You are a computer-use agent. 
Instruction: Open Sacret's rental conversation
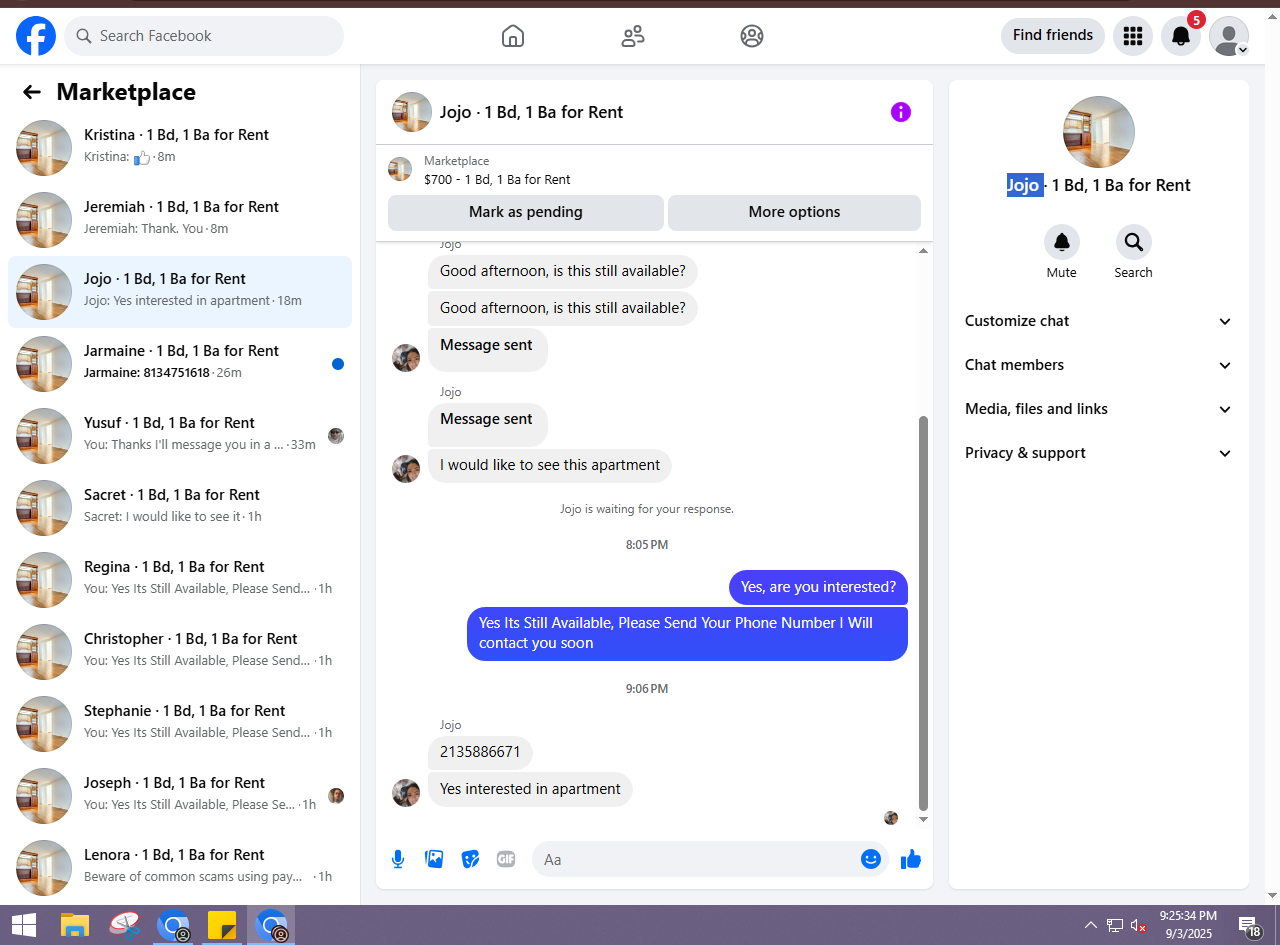click(x=180, y=508)
